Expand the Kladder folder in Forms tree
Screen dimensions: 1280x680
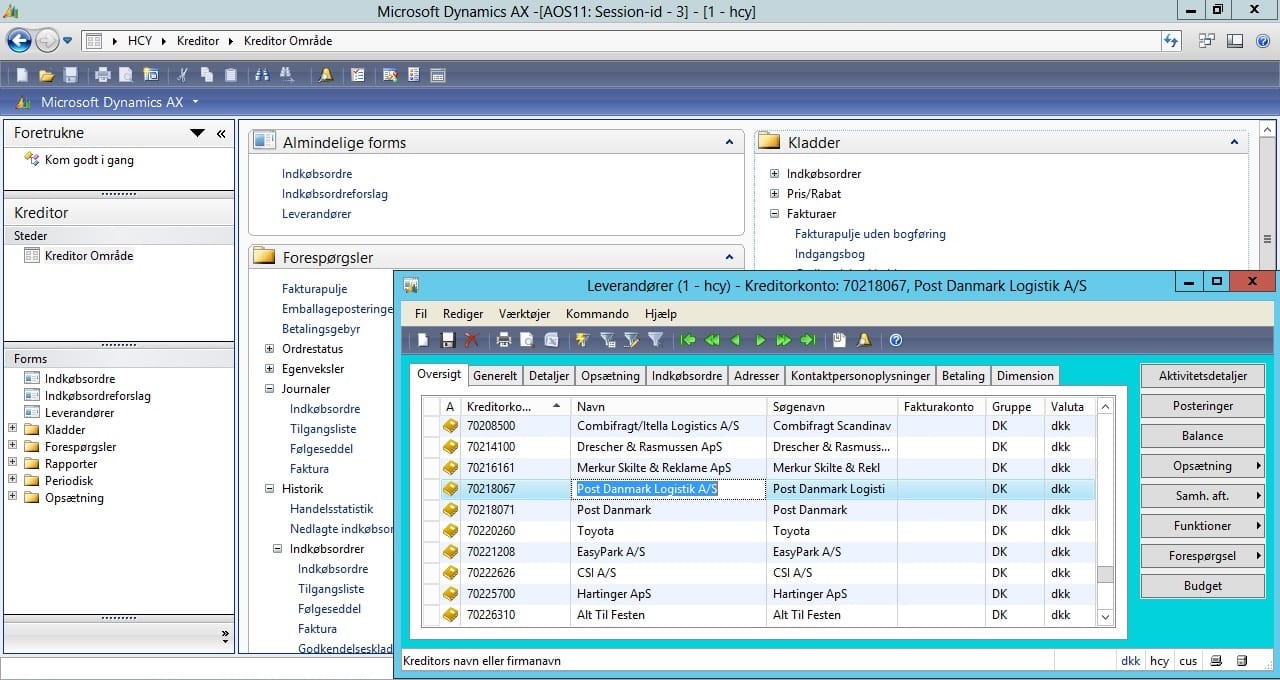coord(12,429)
